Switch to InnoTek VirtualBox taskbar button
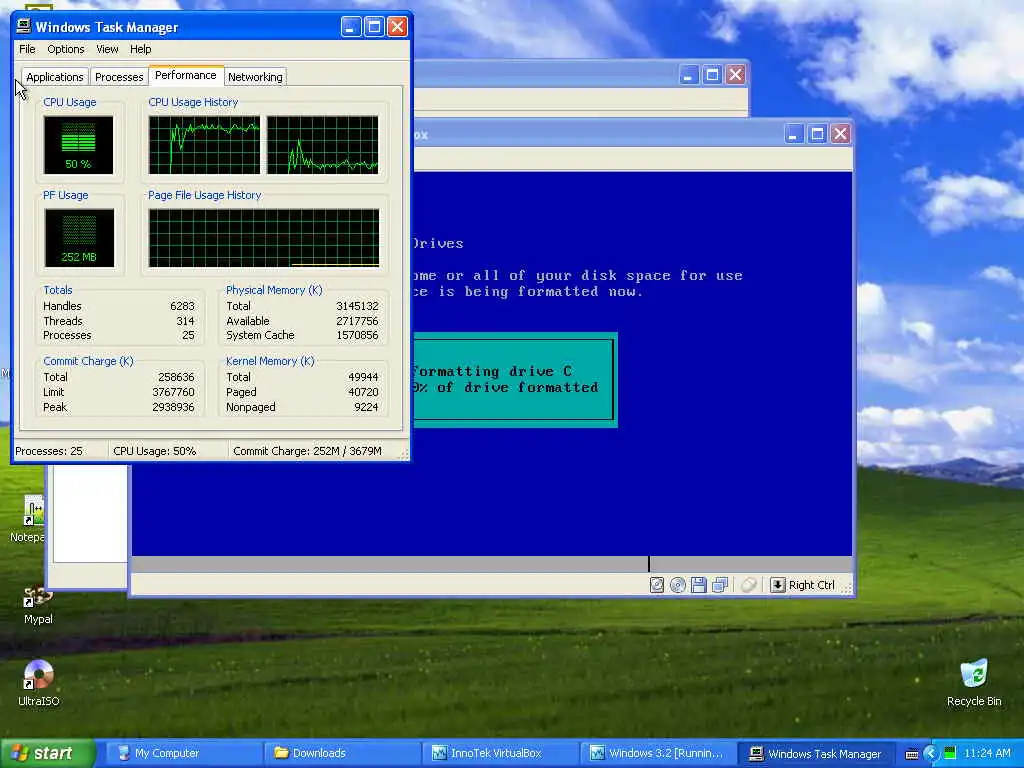Screen dimensions: 1024x768 [x=500, y=753]
